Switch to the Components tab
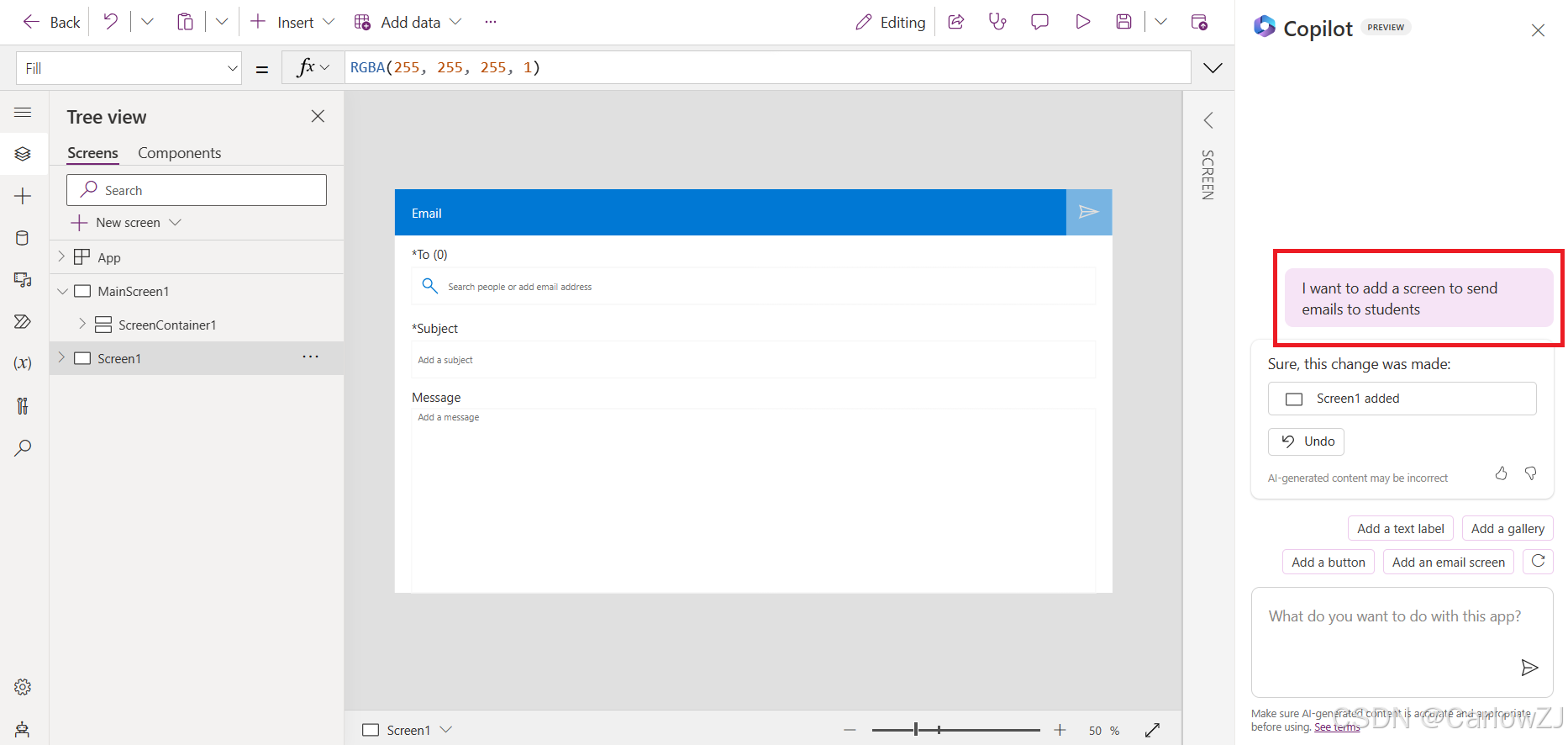This screenshot has width=1568, height=745. click(x=180, y=153)
